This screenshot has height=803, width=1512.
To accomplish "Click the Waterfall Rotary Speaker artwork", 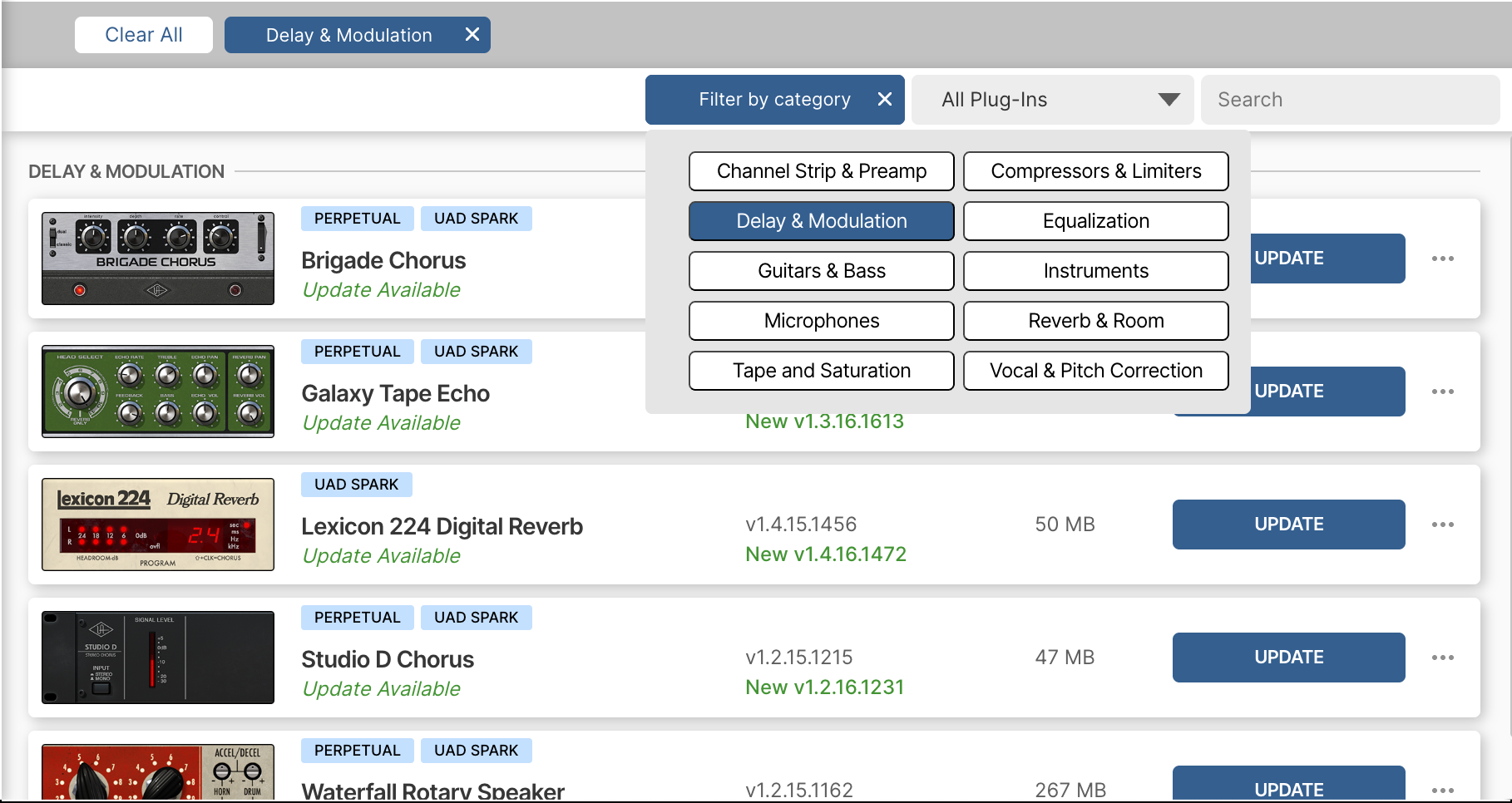I will click(x=157, y=773).
